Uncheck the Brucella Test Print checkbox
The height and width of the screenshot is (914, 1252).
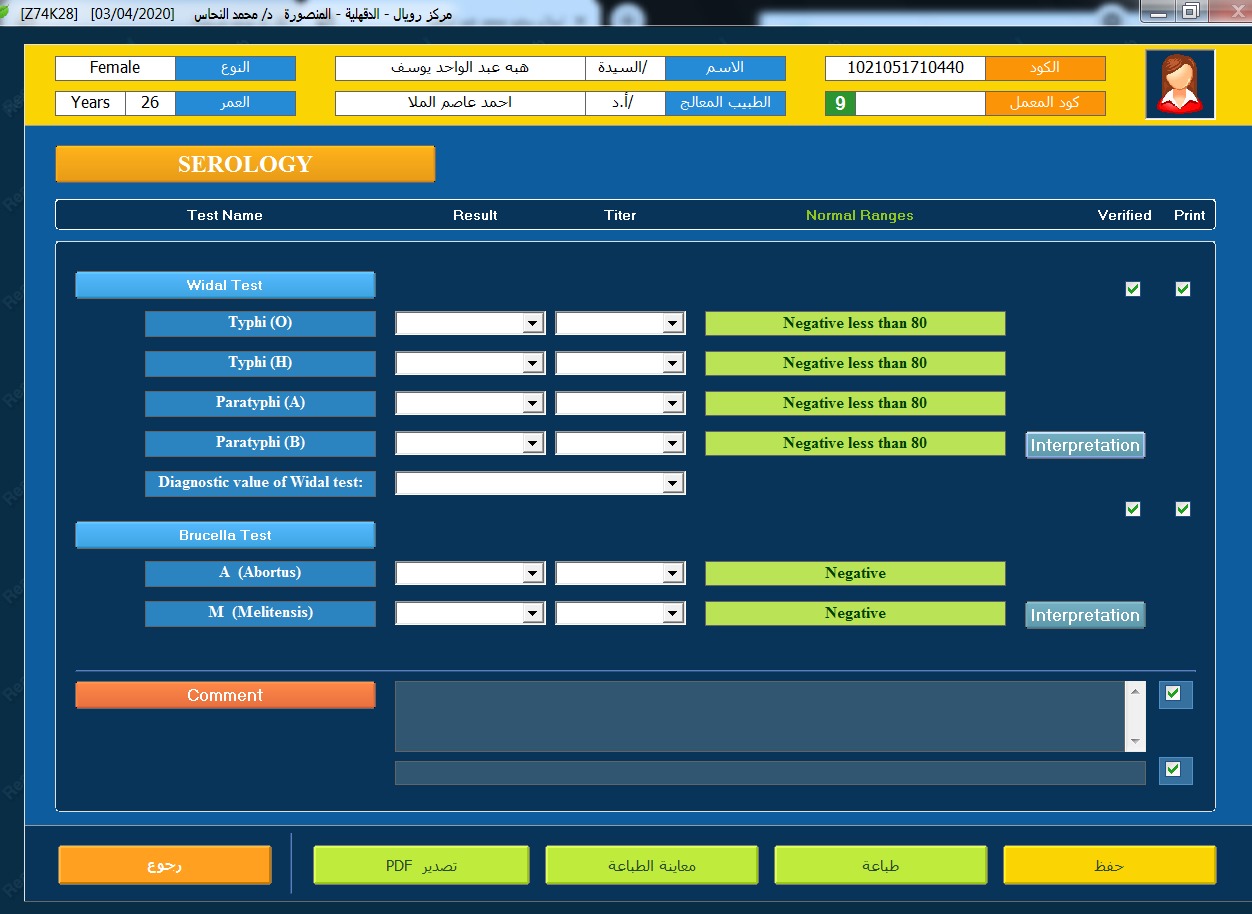[1183, 509]
